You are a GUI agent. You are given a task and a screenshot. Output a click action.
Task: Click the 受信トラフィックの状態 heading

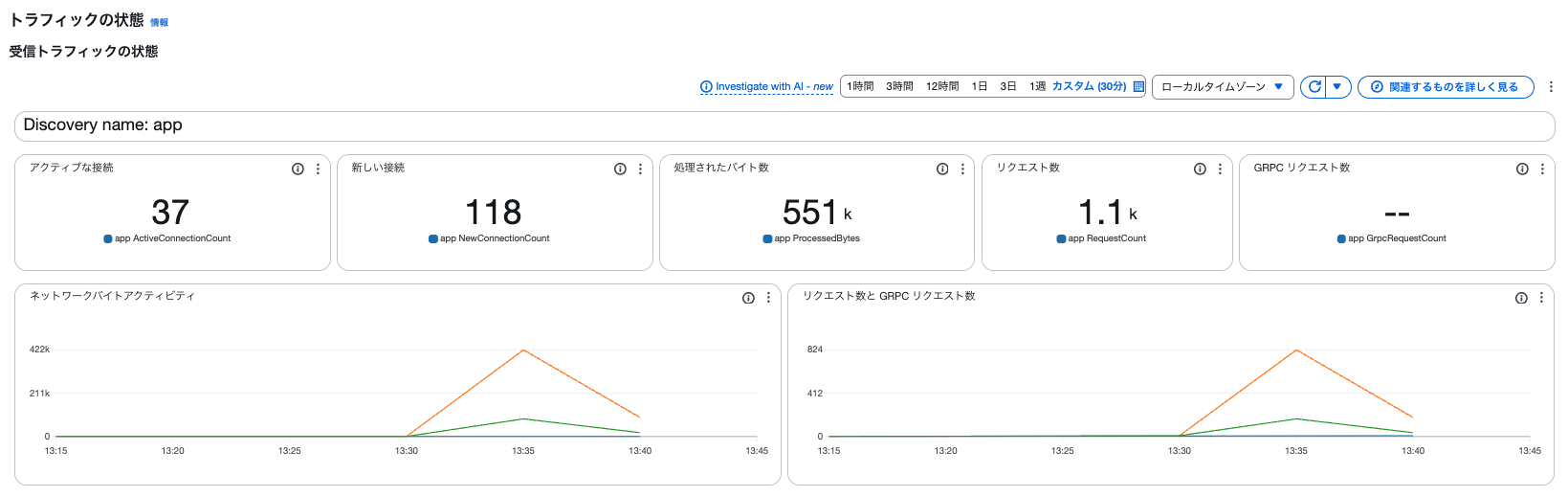pos(83,52)
